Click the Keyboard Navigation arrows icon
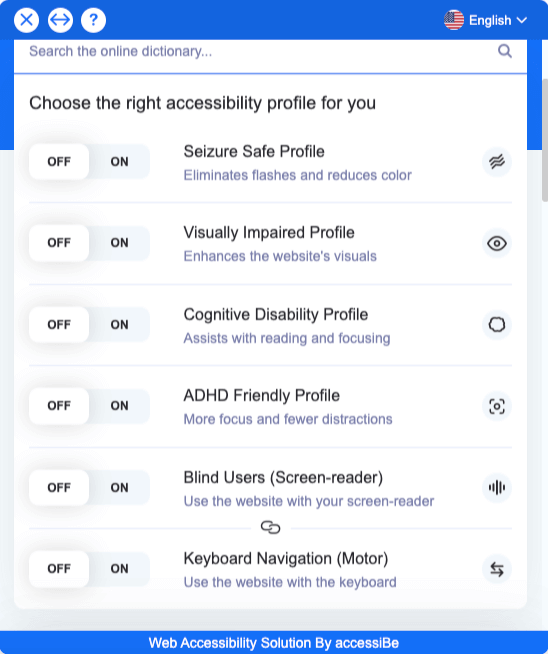The width and height of the screenshot is (548, 654). (x=497, y=569)
